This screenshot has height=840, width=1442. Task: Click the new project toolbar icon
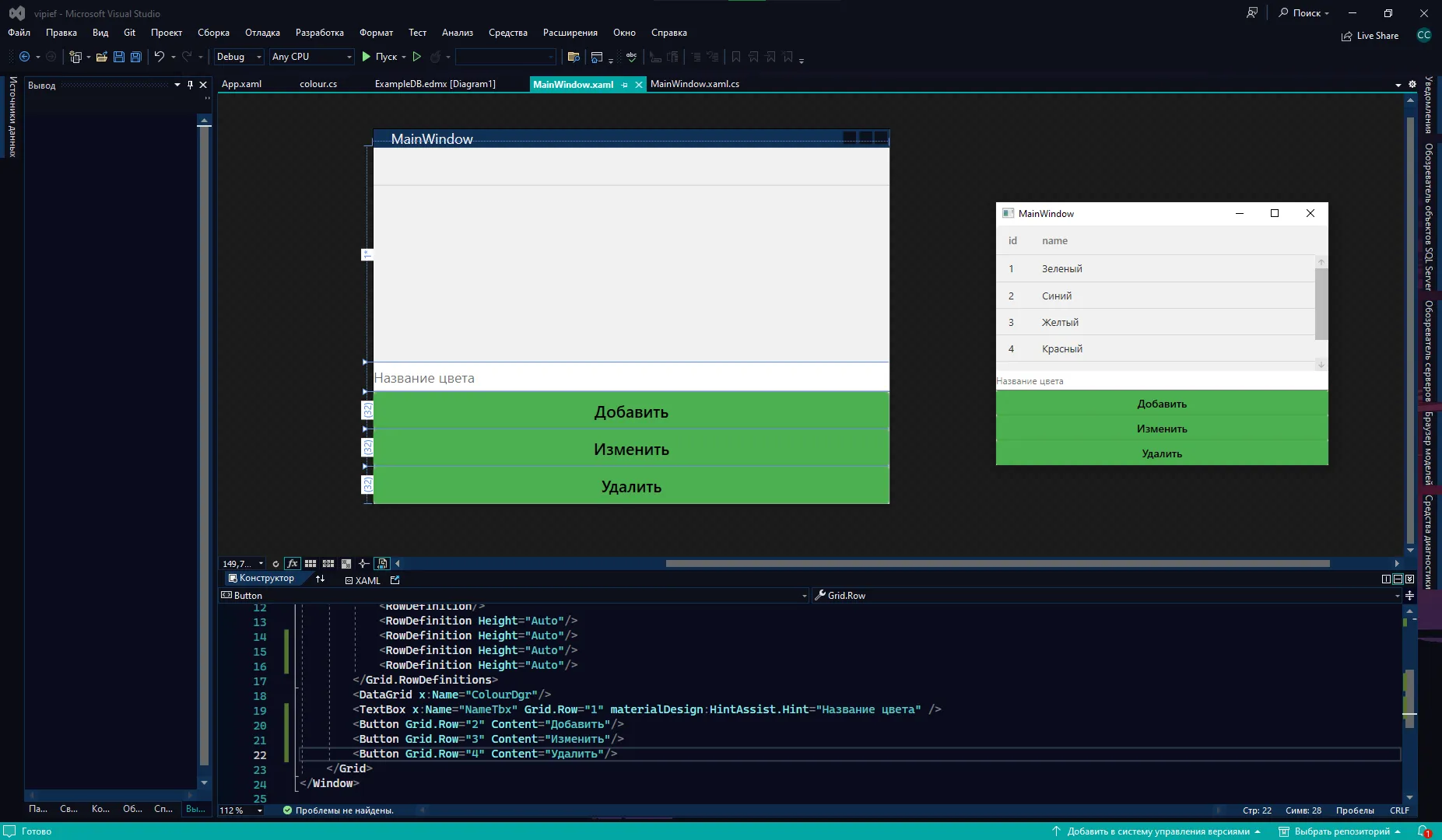click(75, 57)
